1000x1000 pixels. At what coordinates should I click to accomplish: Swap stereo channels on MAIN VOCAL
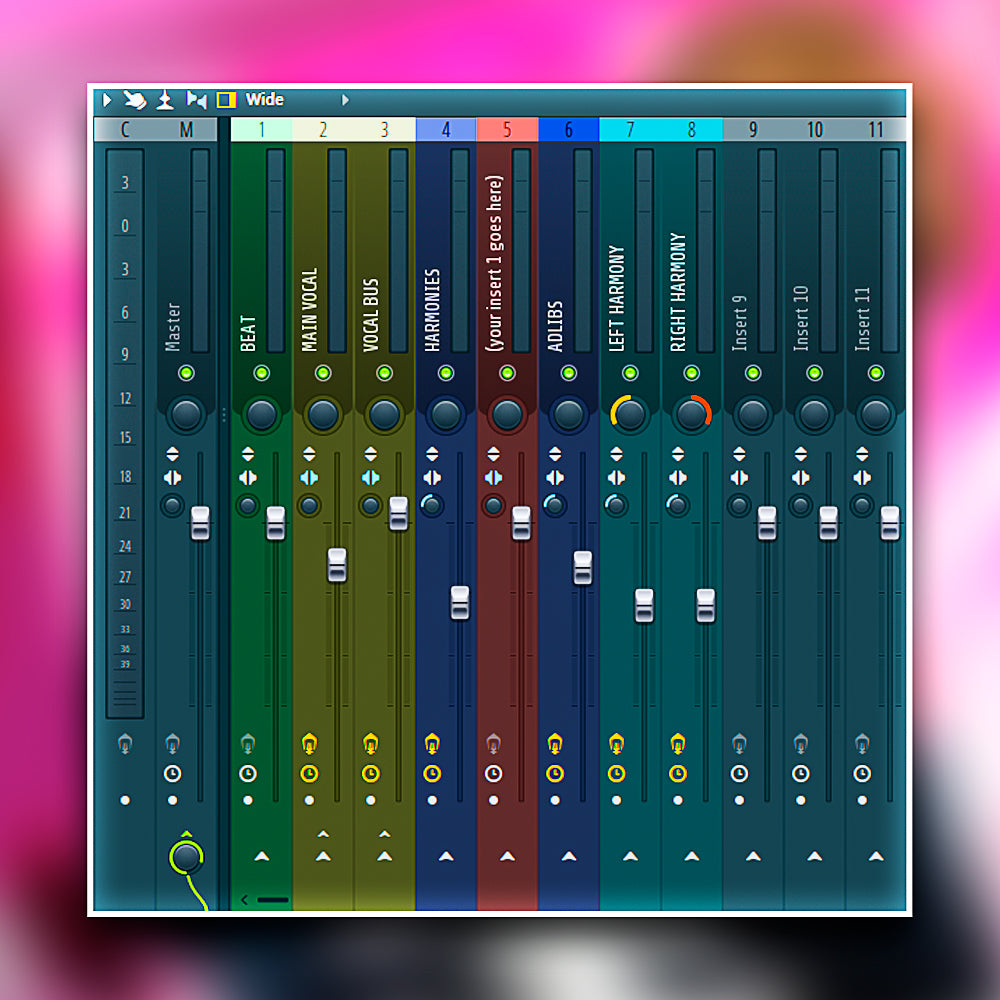[x=309, y=478]
